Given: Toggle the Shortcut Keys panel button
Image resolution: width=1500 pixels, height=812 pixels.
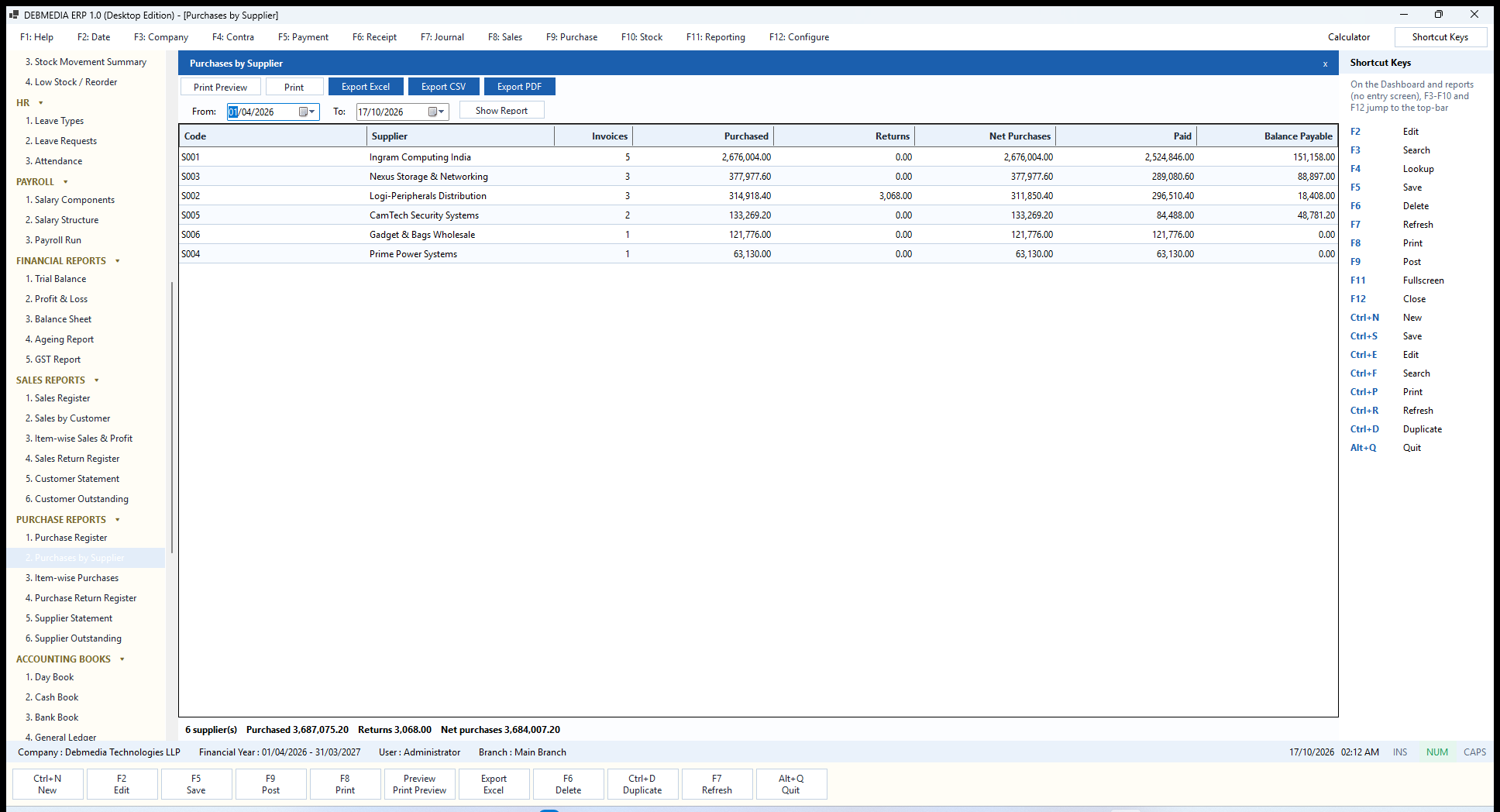Looking at the screenshot, I should 1440,37.
